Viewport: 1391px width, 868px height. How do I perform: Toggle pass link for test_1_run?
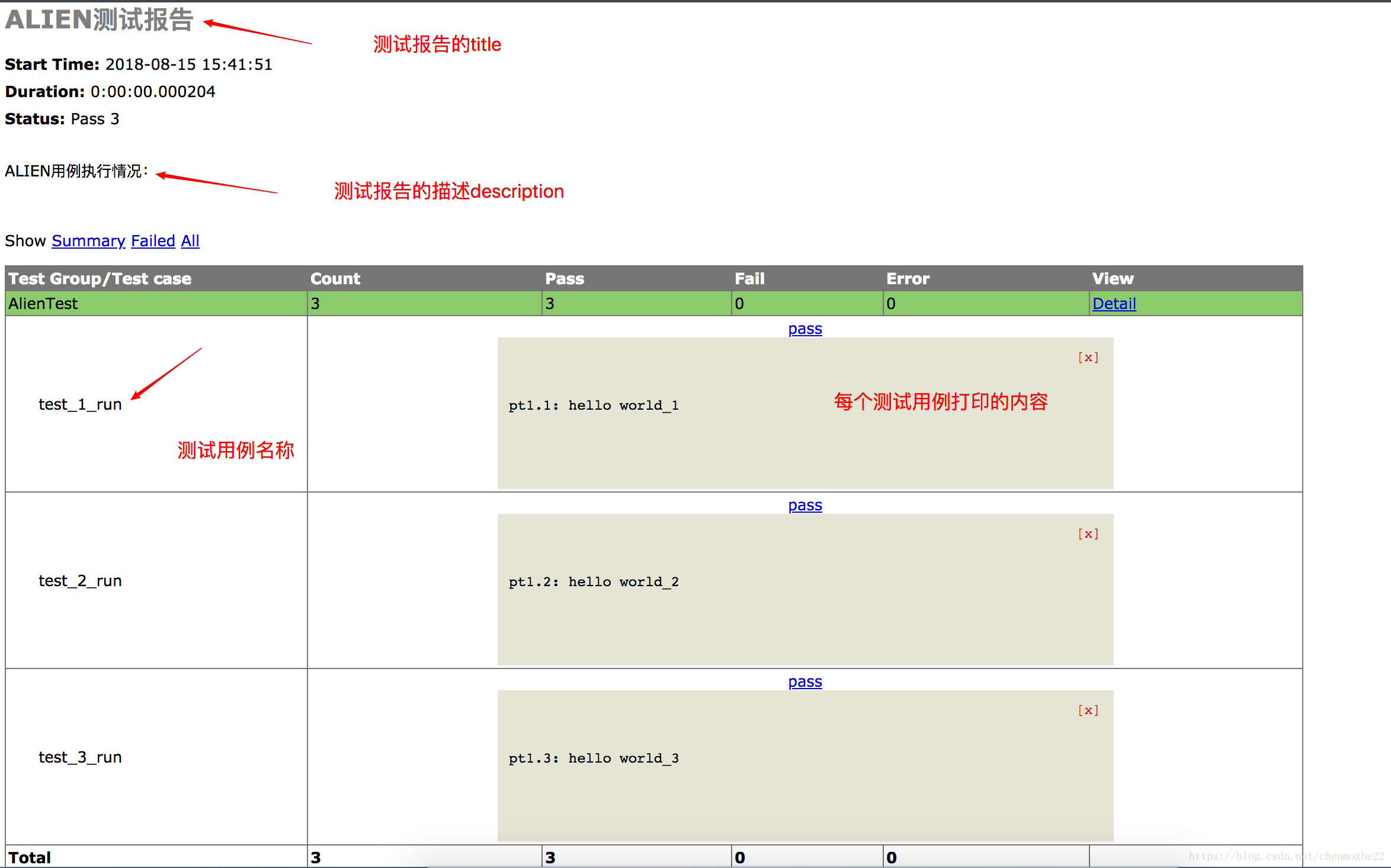[805, 329]
